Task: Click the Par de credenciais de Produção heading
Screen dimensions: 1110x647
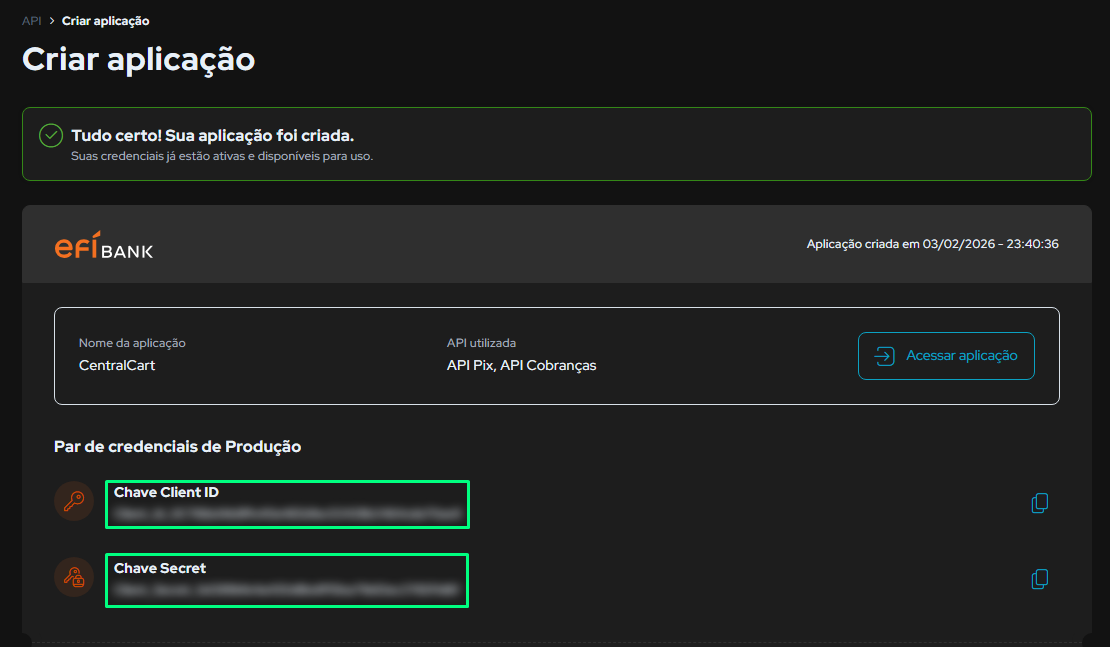Action: [178, 447]
